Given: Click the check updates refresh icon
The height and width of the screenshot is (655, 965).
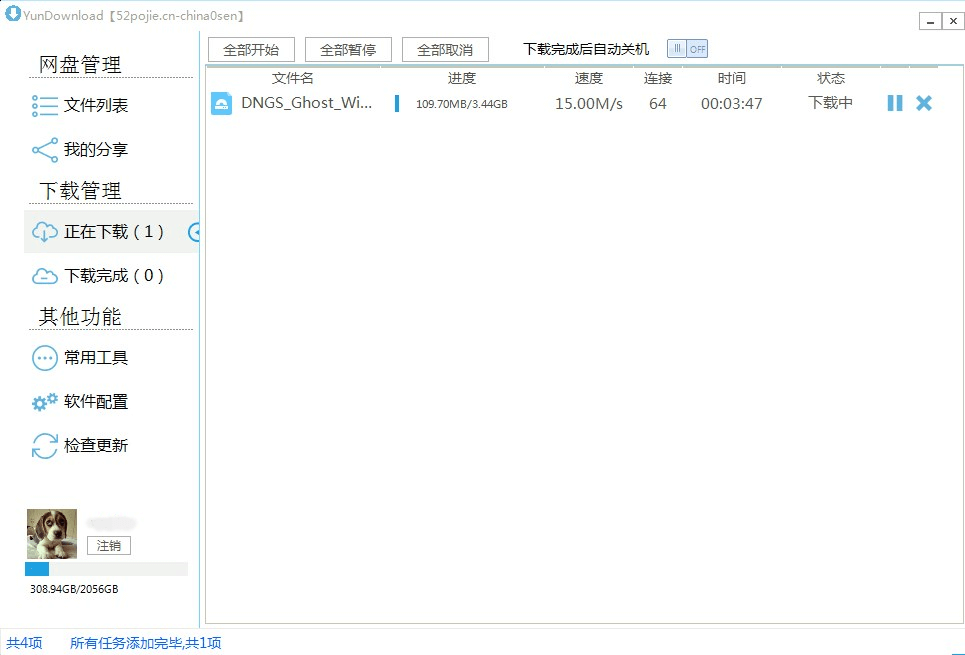Looking at the screenshot, I should [44, 446].
